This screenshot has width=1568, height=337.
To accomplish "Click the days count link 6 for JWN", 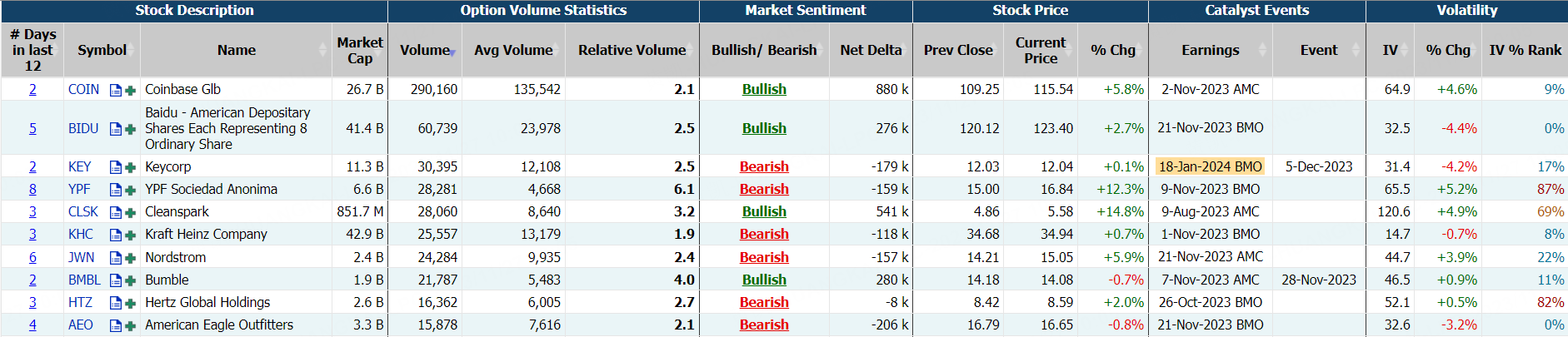I will point(32,257).
